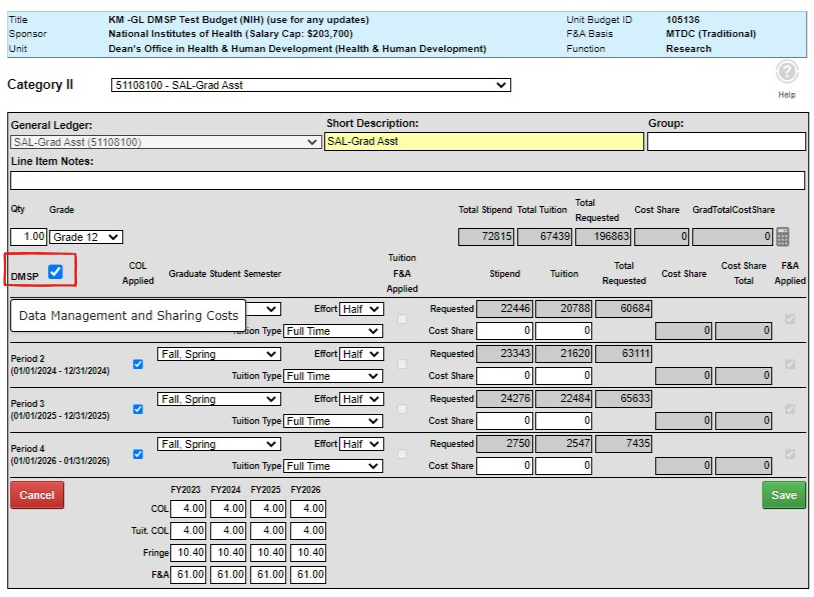Open Period 4 Tuition Type dropdown
This screenshot has height=597, width=814.
coord(334,466)
